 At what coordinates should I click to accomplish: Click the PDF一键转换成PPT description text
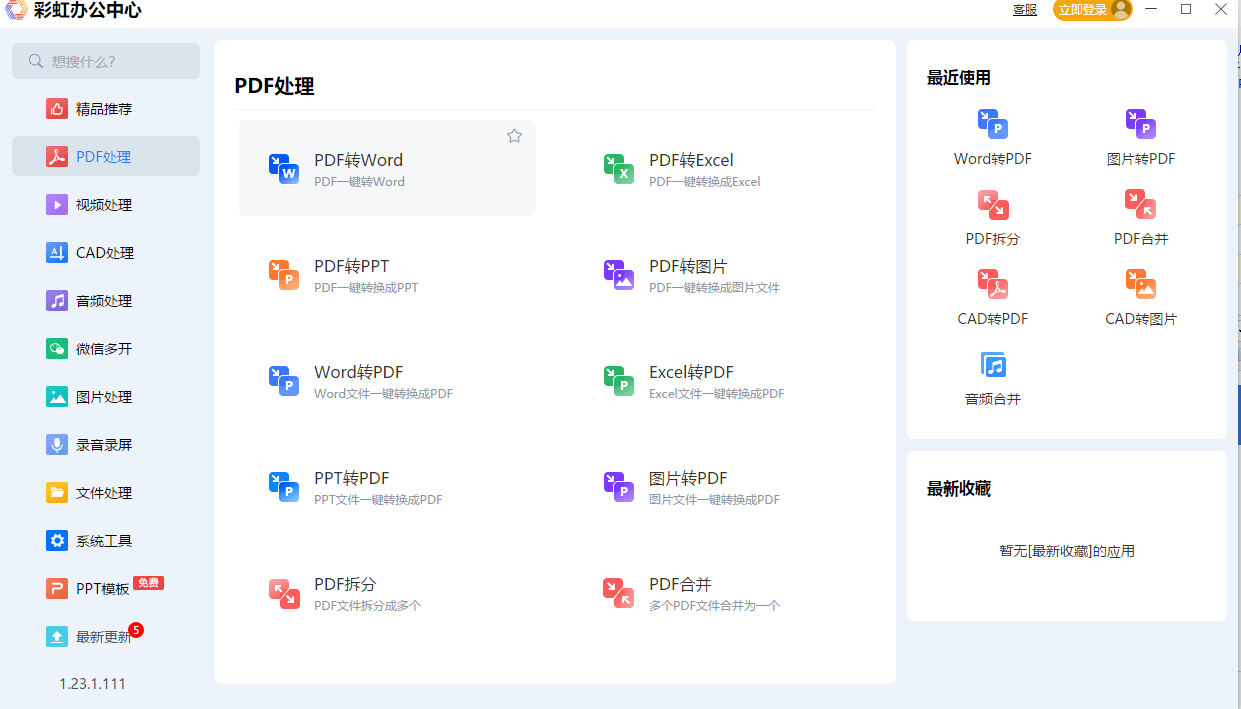[366, 288]
